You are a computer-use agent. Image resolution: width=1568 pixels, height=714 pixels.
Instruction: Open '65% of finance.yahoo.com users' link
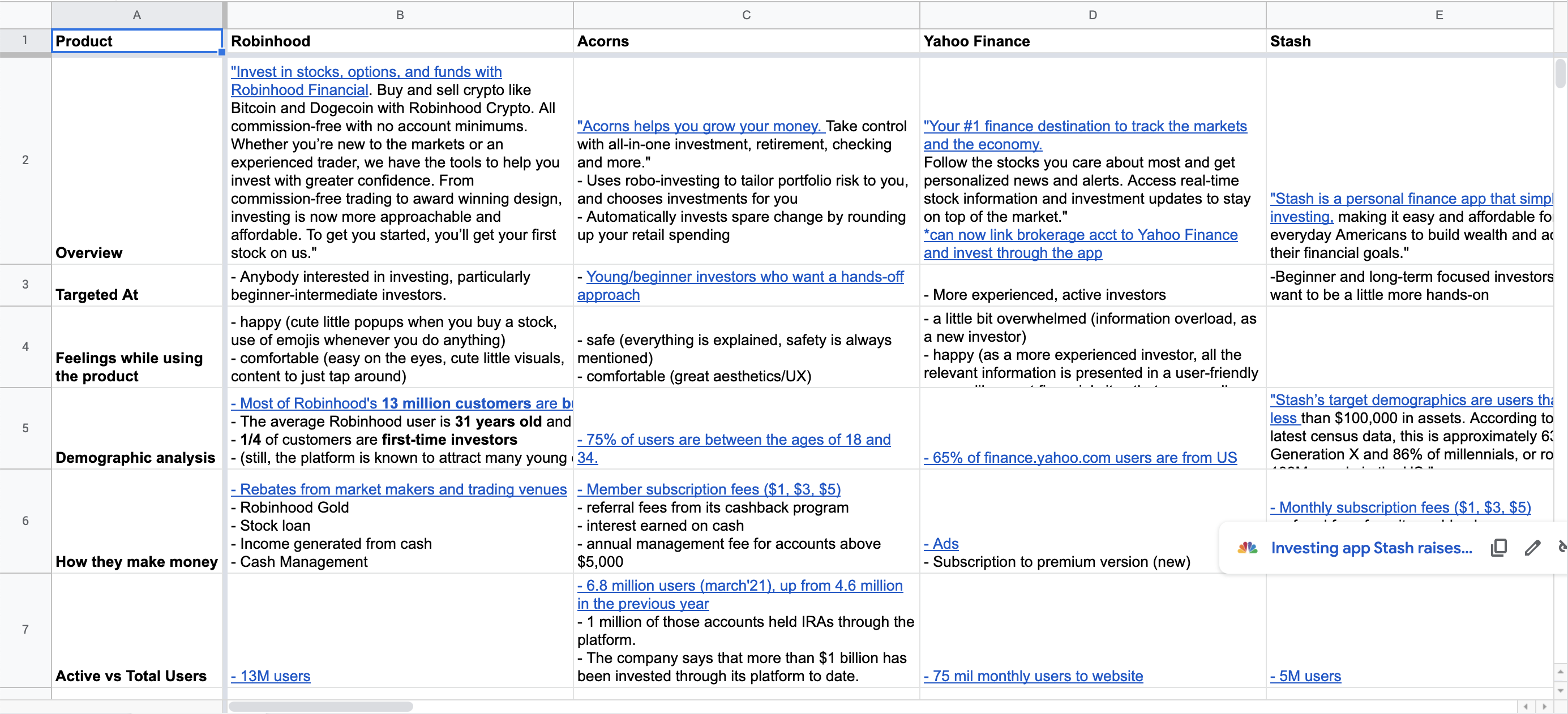coord(1080,457)
